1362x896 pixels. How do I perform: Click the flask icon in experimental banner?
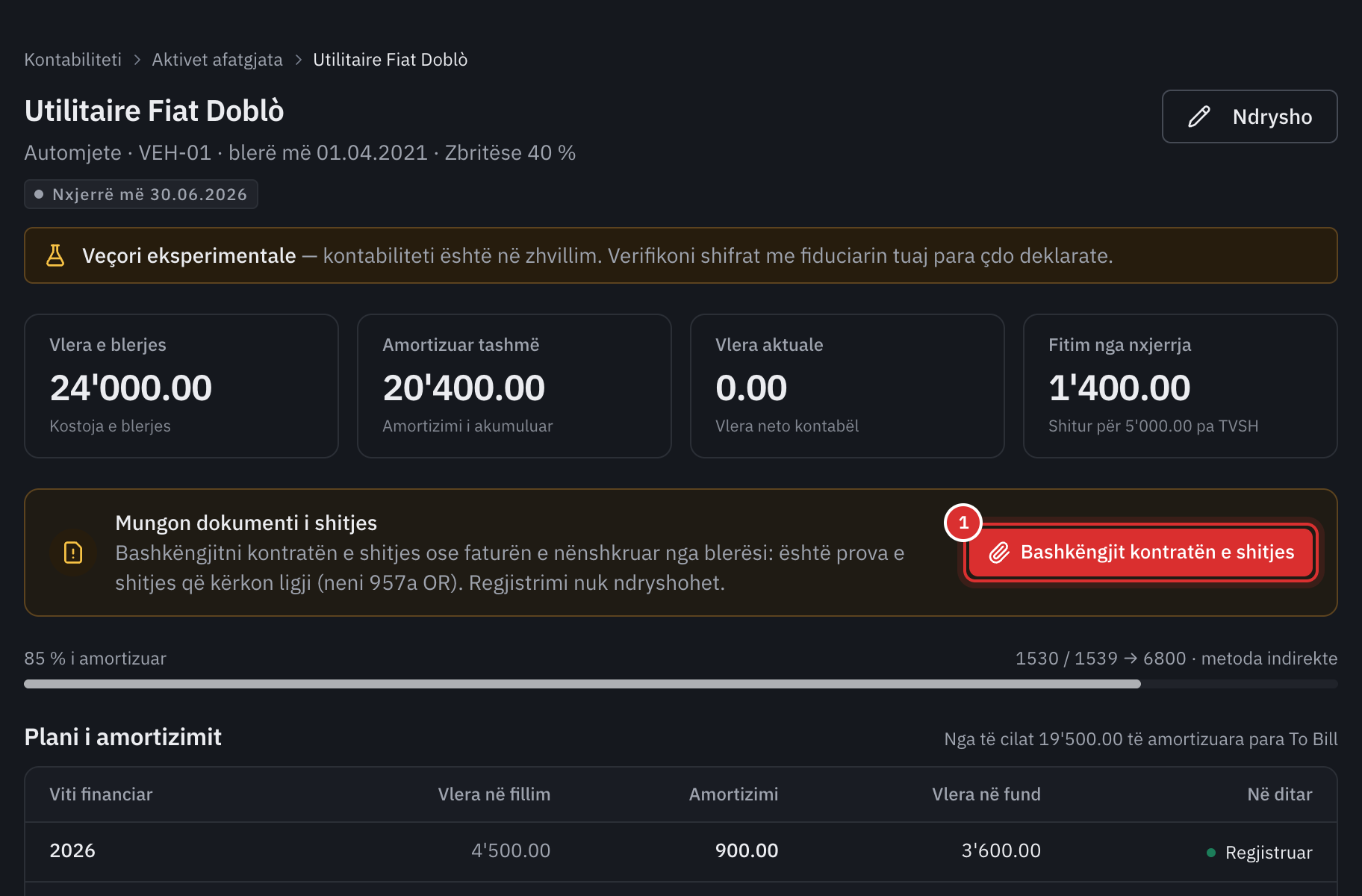point(55,255)
